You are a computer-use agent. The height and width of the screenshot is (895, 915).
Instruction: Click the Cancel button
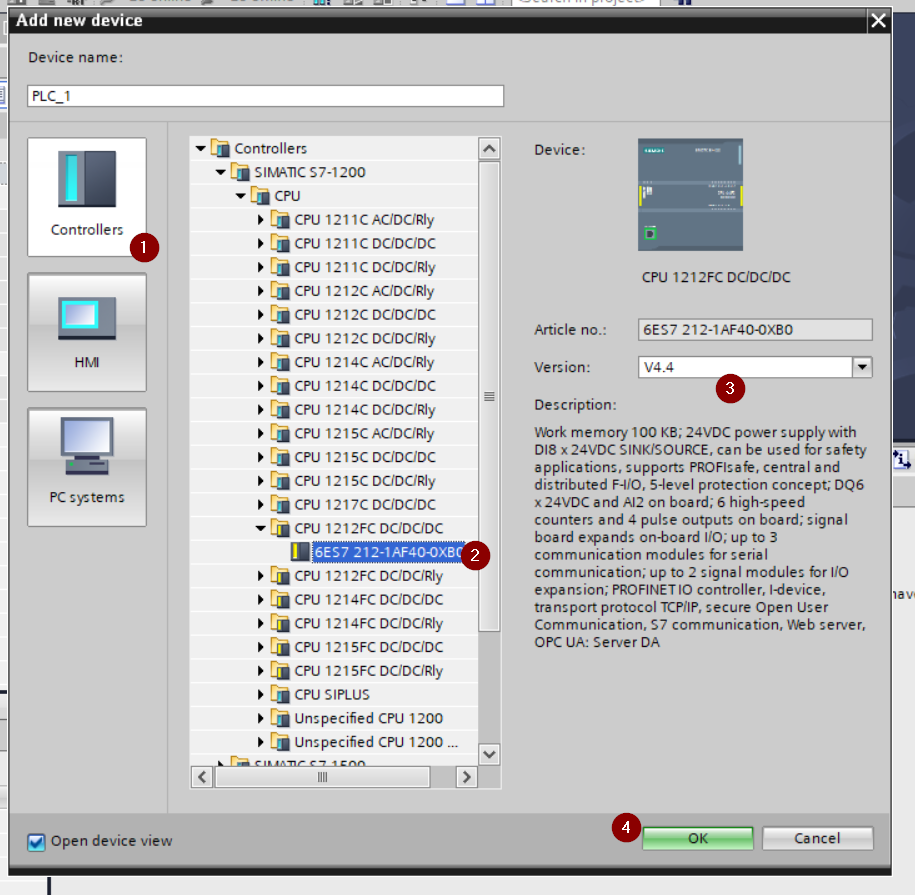pyautogui.click(x=818, y=838)
